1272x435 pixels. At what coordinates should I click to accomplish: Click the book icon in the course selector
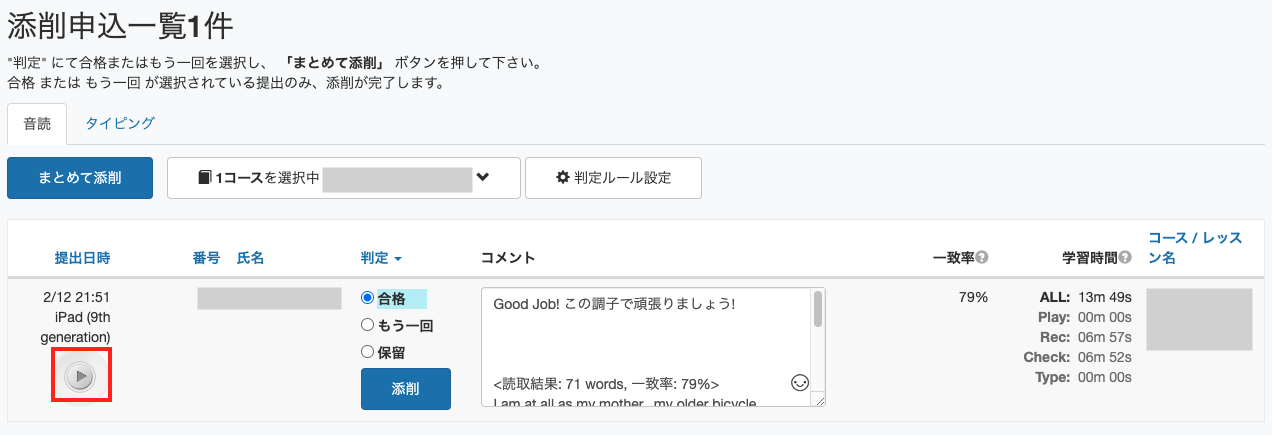[x=205, y=178]
